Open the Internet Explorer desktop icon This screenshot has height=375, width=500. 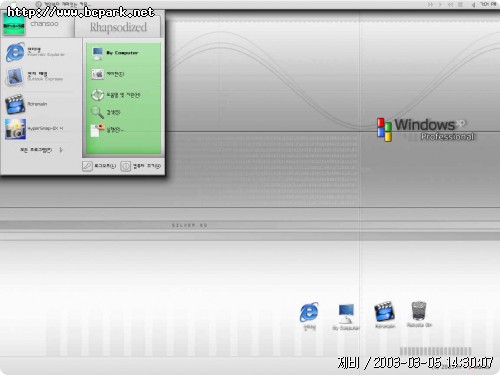pos(309,316)
